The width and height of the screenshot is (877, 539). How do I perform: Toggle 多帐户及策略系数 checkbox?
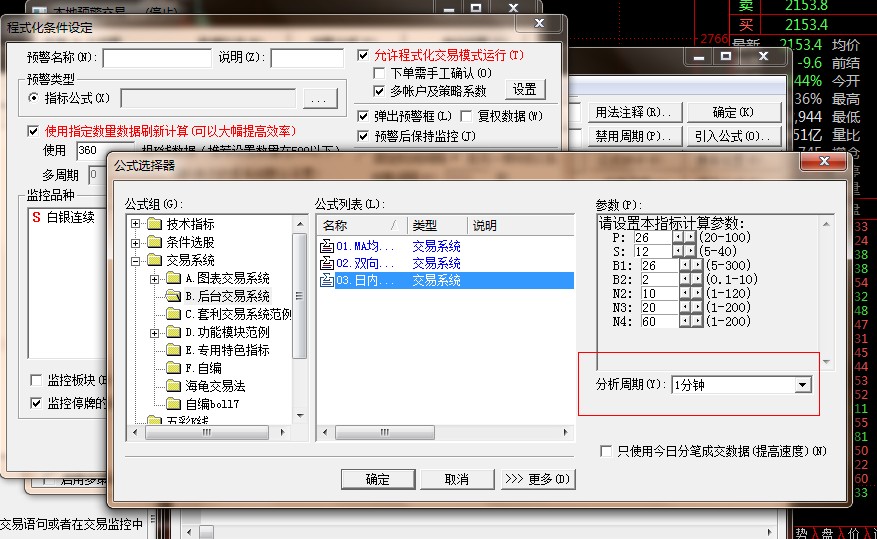(x=379, y=91)
